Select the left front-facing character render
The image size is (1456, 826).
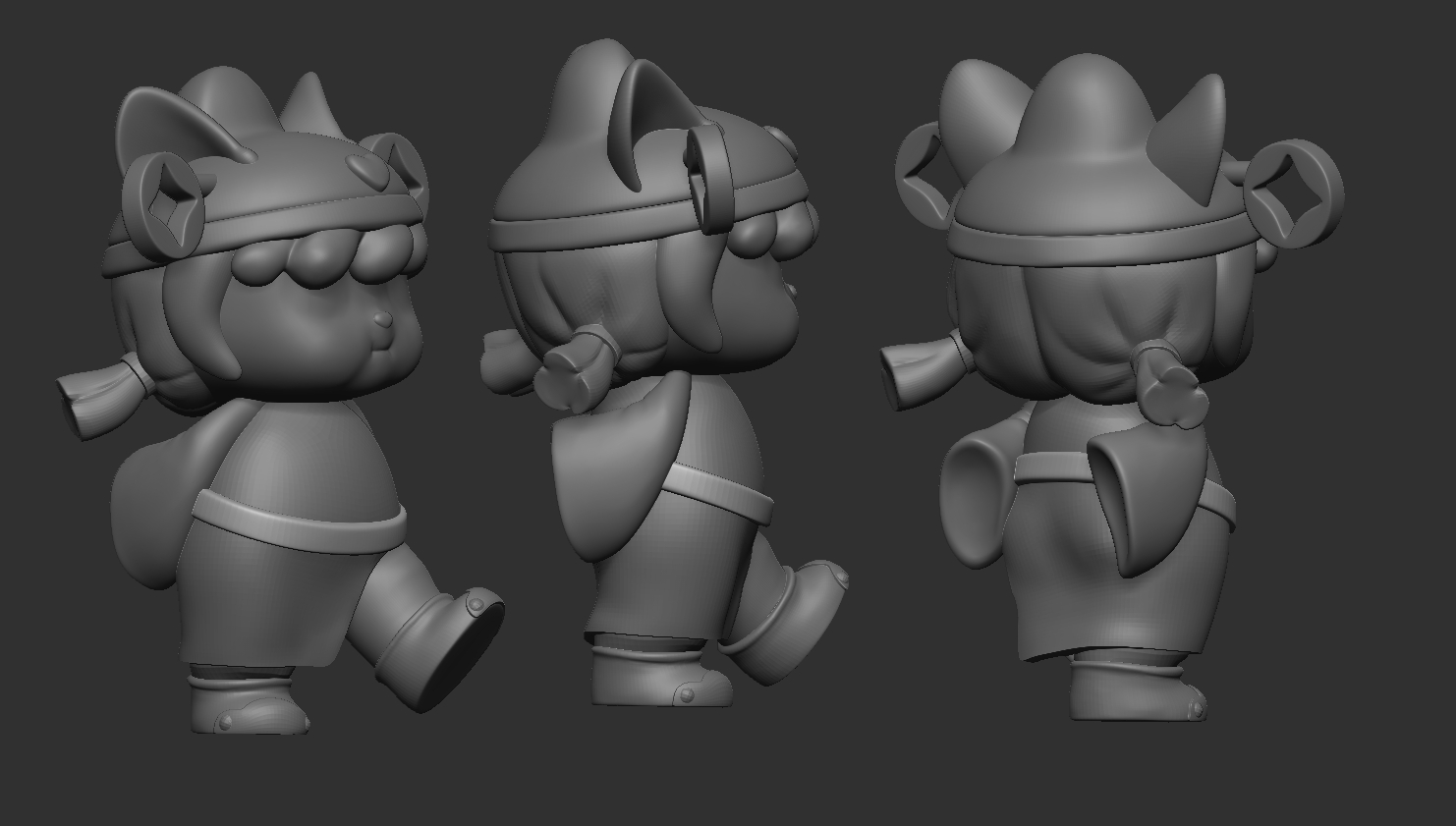(280, 403)
